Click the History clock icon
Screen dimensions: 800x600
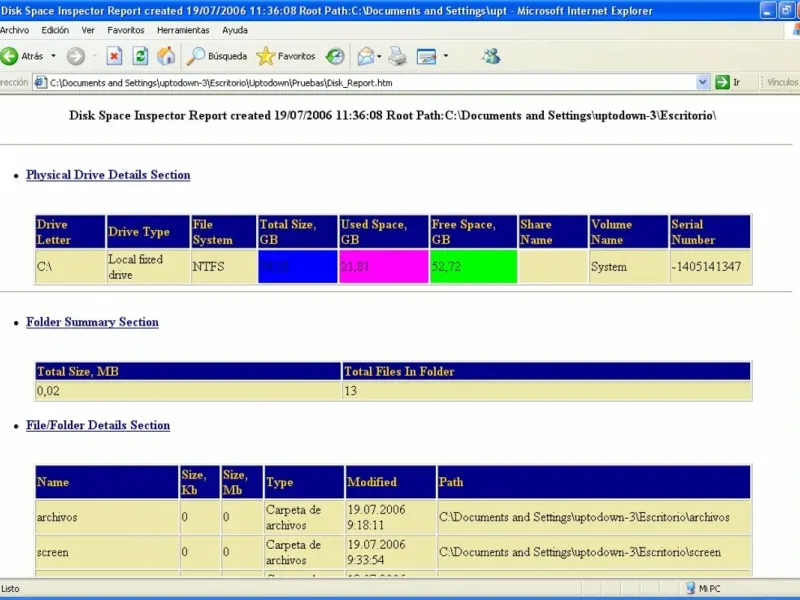point(335,56)
